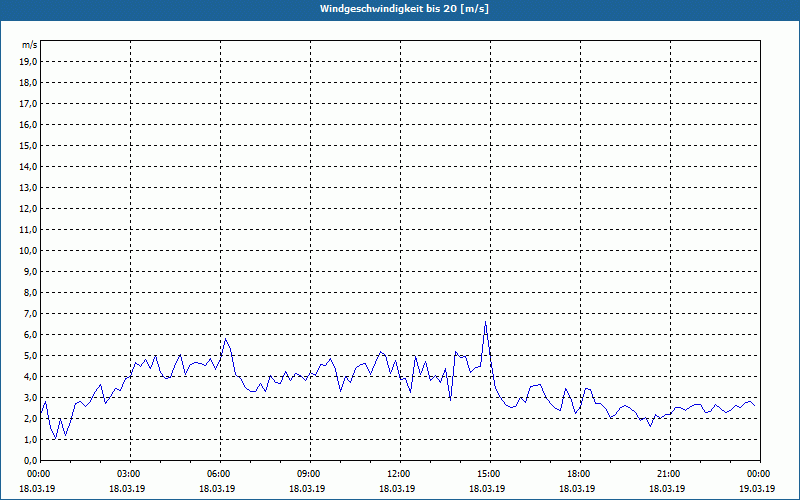This screenshot has height=500, width=800.
Task: Select the 06:00 time label
Action: [220, 474]
